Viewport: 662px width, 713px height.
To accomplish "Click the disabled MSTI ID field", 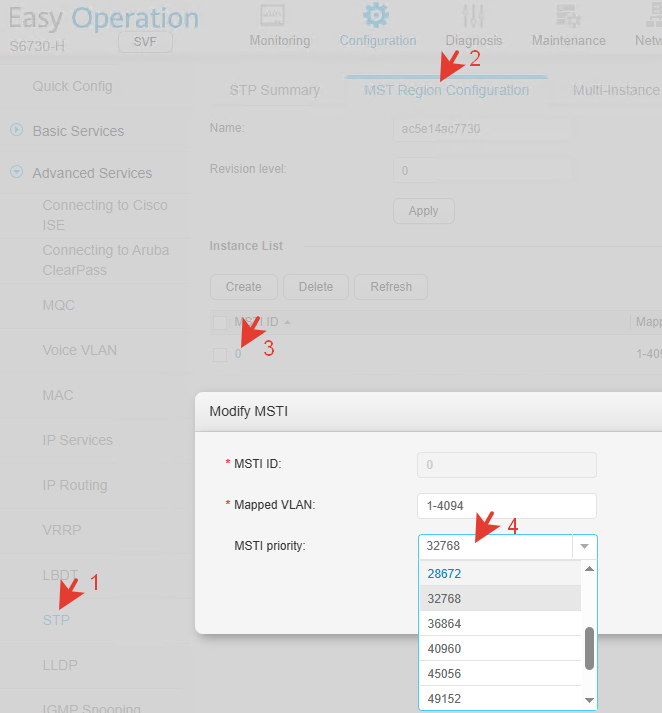I will (507, 465).
